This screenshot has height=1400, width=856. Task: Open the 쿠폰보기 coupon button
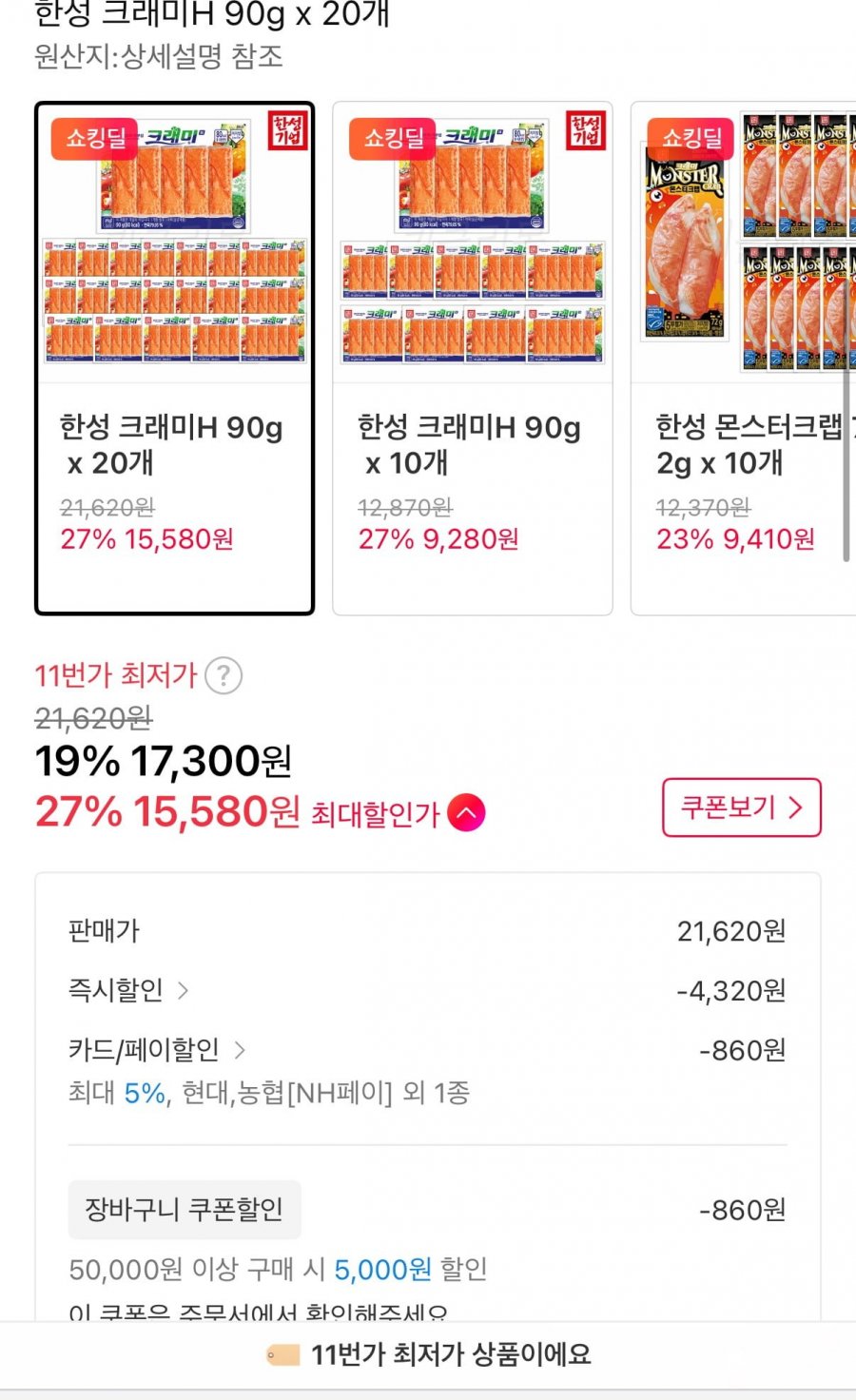tap(741, 808)
